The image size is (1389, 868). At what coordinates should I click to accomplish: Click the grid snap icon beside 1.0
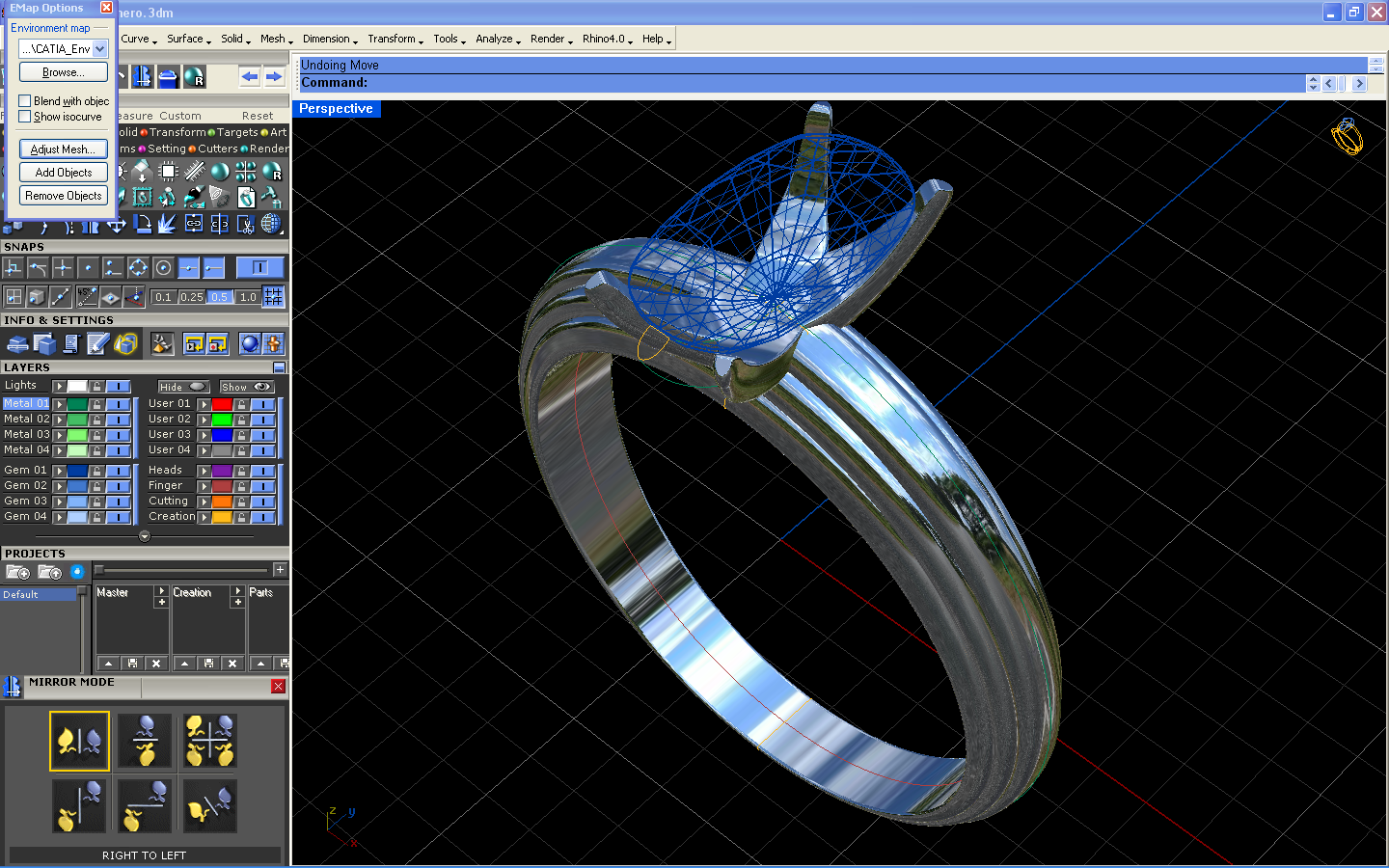(273, 297)
